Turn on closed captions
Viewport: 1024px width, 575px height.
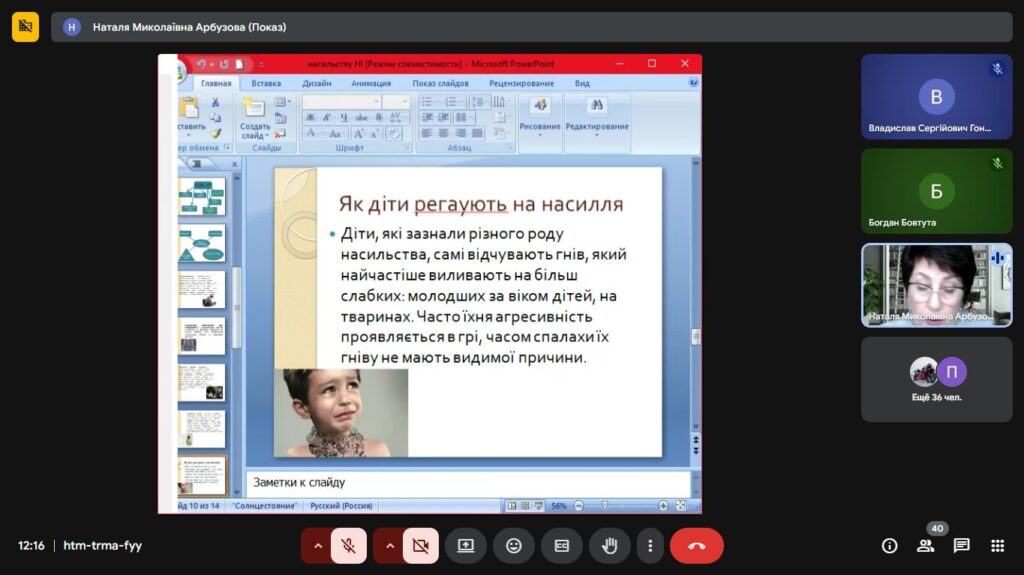click(x=562, y=546)
